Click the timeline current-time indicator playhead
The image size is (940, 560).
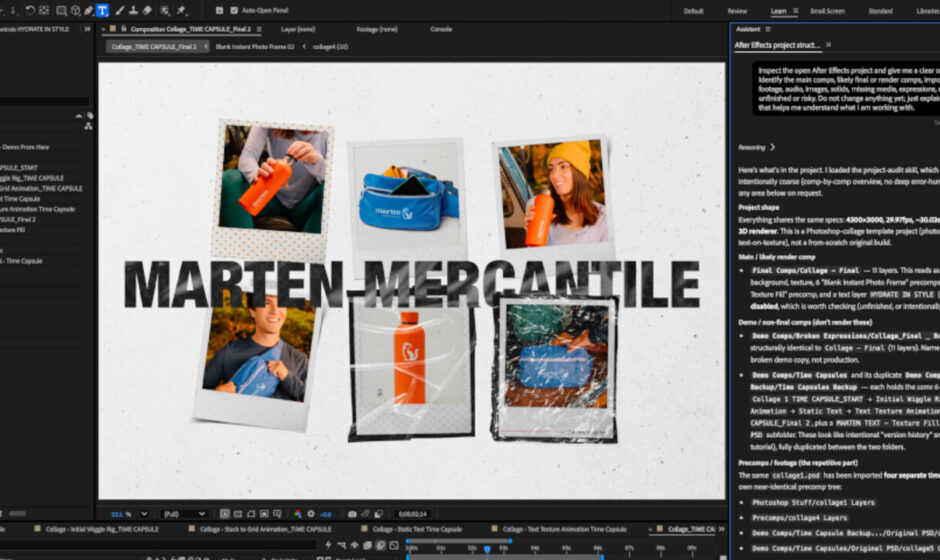click(487, 549)
